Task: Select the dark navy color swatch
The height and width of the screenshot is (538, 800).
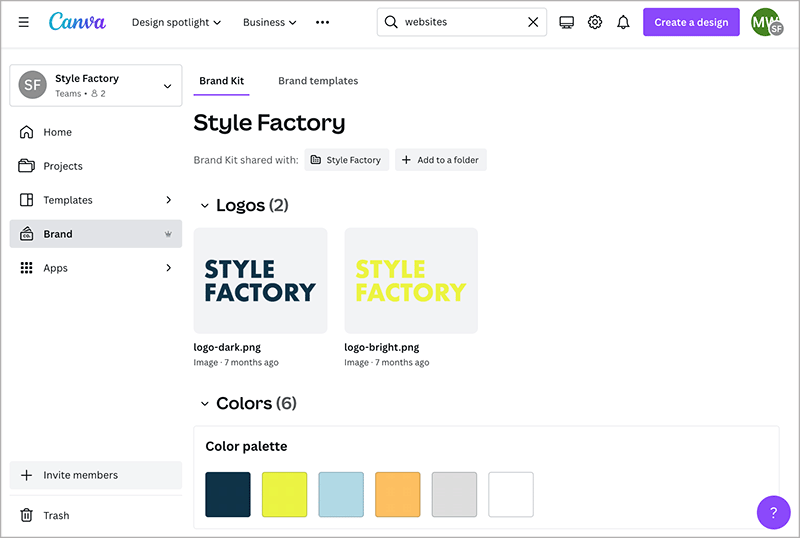Action: click(x=228, y=494)
